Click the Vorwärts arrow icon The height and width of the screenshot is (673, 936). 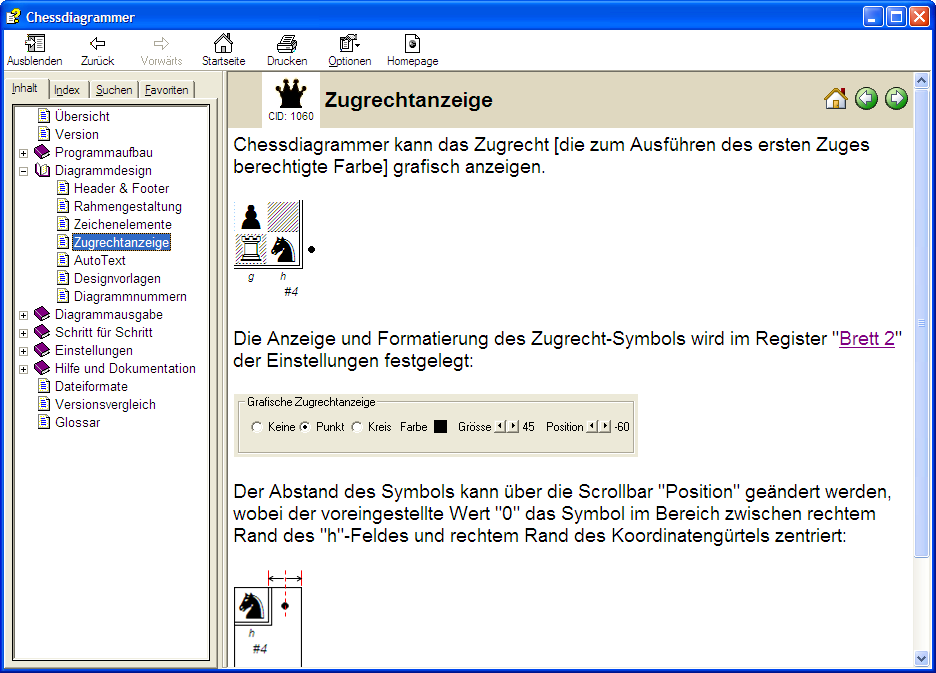(x=161, y=44)
